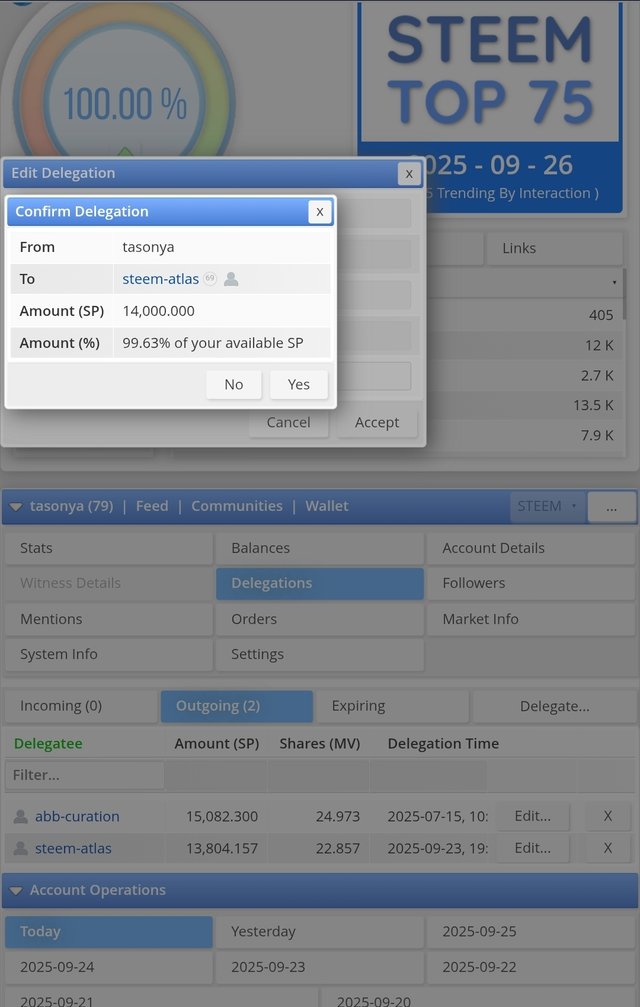Switch to the Balances tab

320,548
